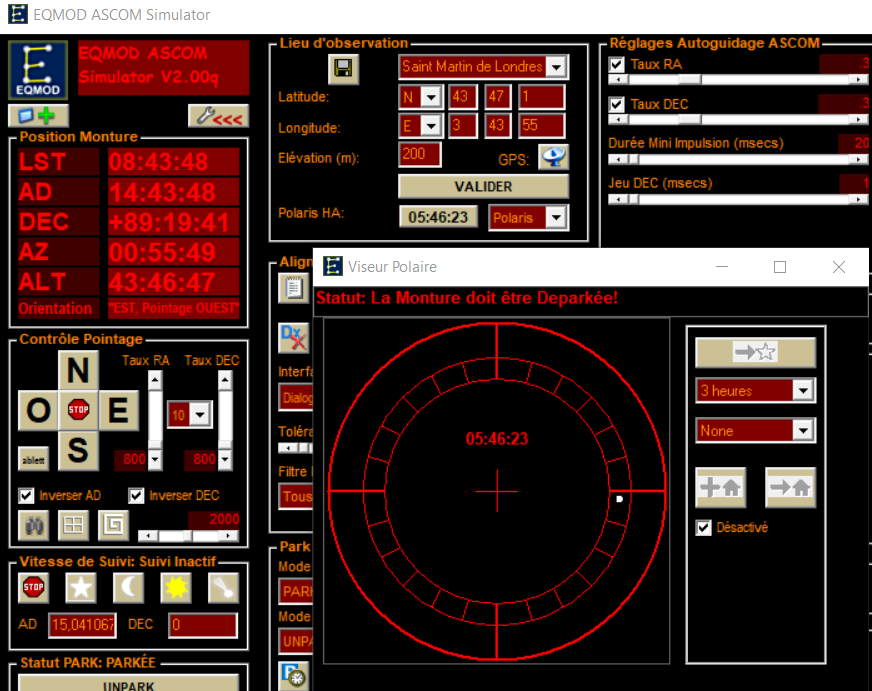Slew South with the S button

click(78, 450)
